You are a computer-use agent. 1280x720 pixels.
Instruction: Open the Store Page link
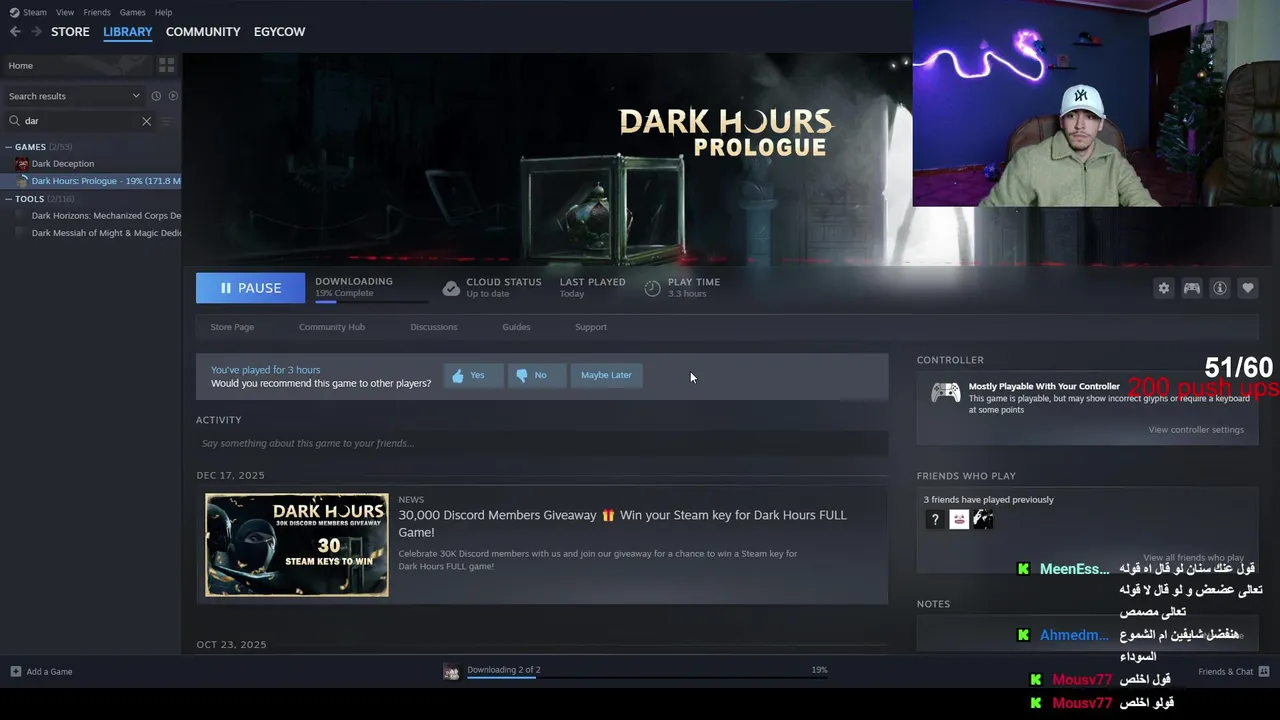(232, 327)
